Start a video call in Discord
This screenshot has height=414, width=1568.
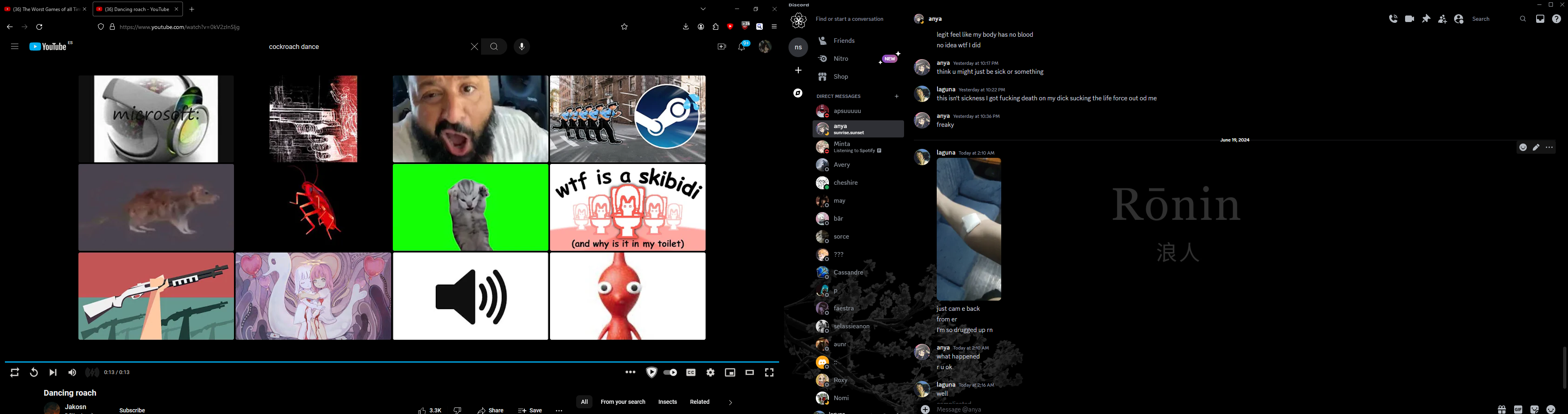point(1409,20)
